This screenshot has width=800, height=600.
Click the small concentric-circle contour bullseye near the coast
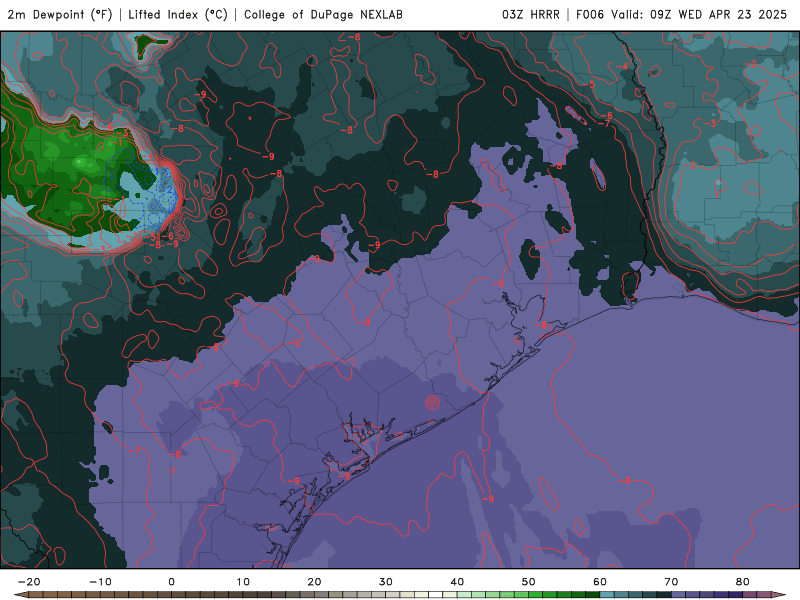pos(432,403)
